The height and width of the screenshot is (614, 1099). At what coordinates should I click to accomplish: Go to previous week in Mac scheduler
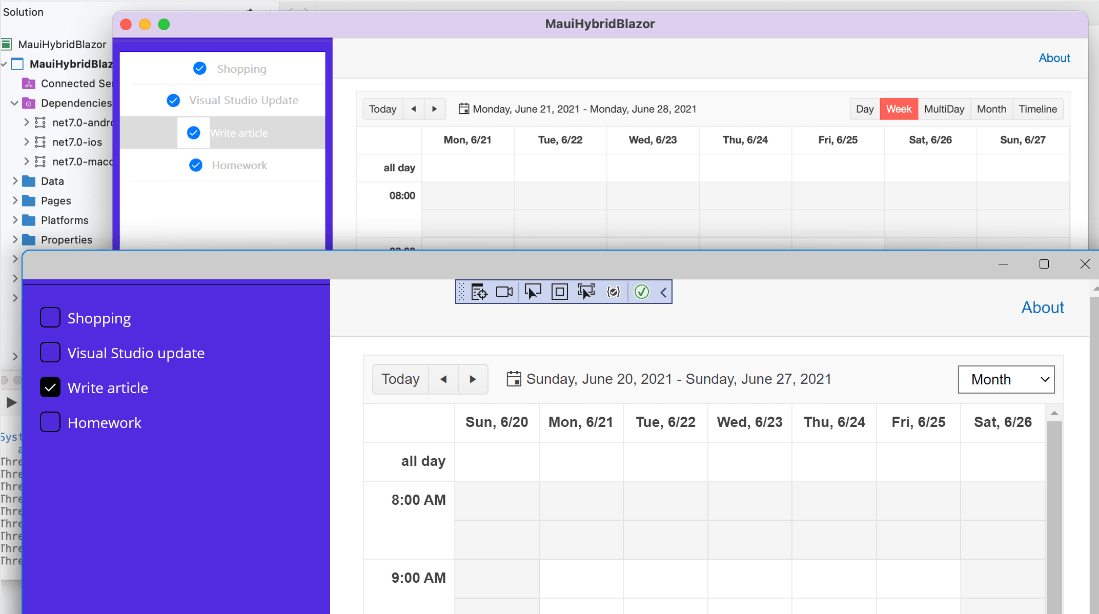pyautogui.click(x=414, y=109)
